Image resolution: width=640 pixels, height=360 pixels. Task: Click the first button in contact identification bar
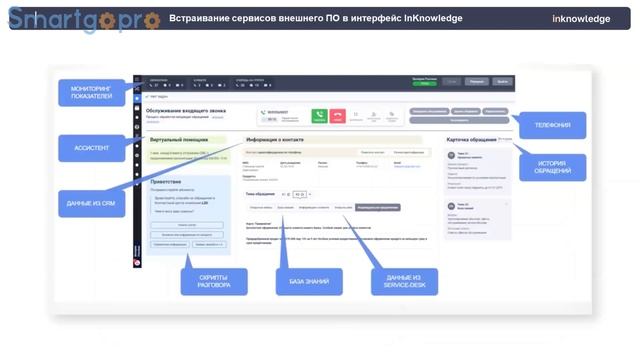click(x=373, y=152)
